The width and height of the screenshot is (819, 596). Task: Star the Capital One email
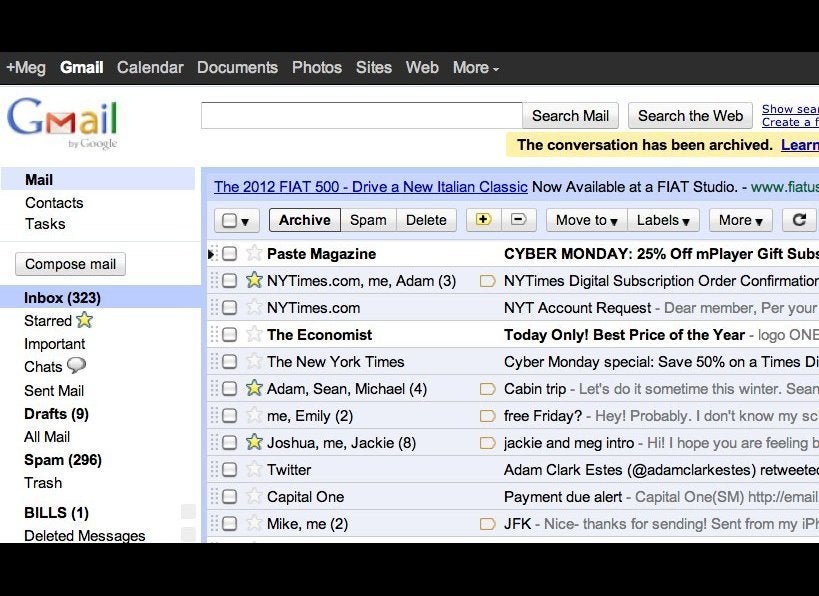coord(254,496)
